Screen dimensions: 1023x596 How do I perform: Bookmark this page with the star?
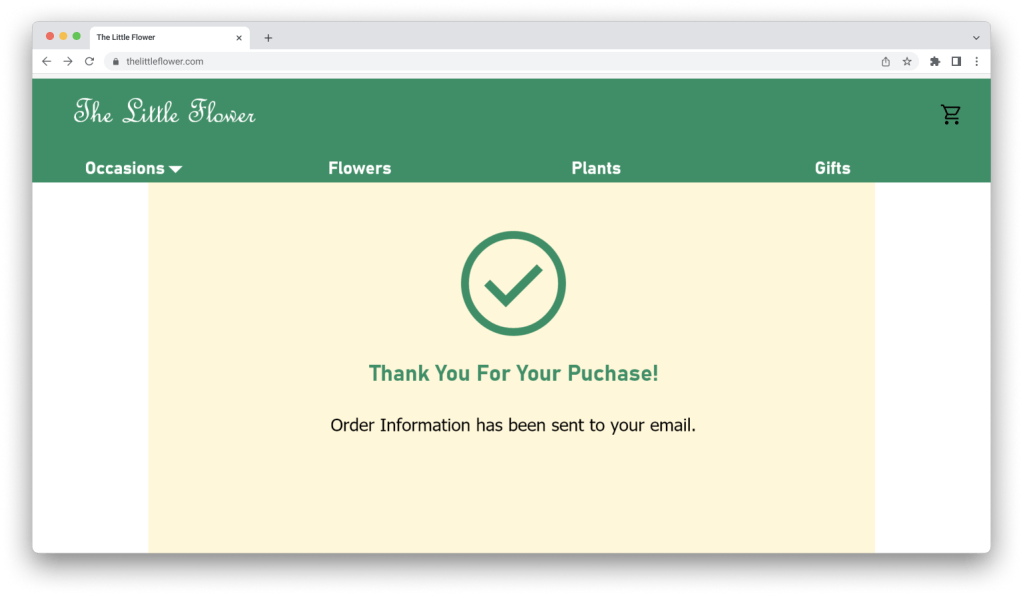point(907,62)
